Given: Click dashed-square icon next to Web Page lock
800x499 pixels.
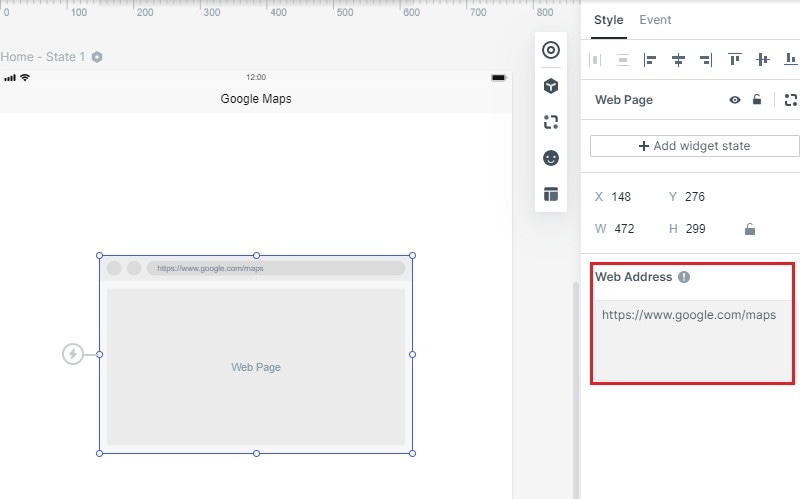Looking at the screenshot, I should [x=791, y=100].
